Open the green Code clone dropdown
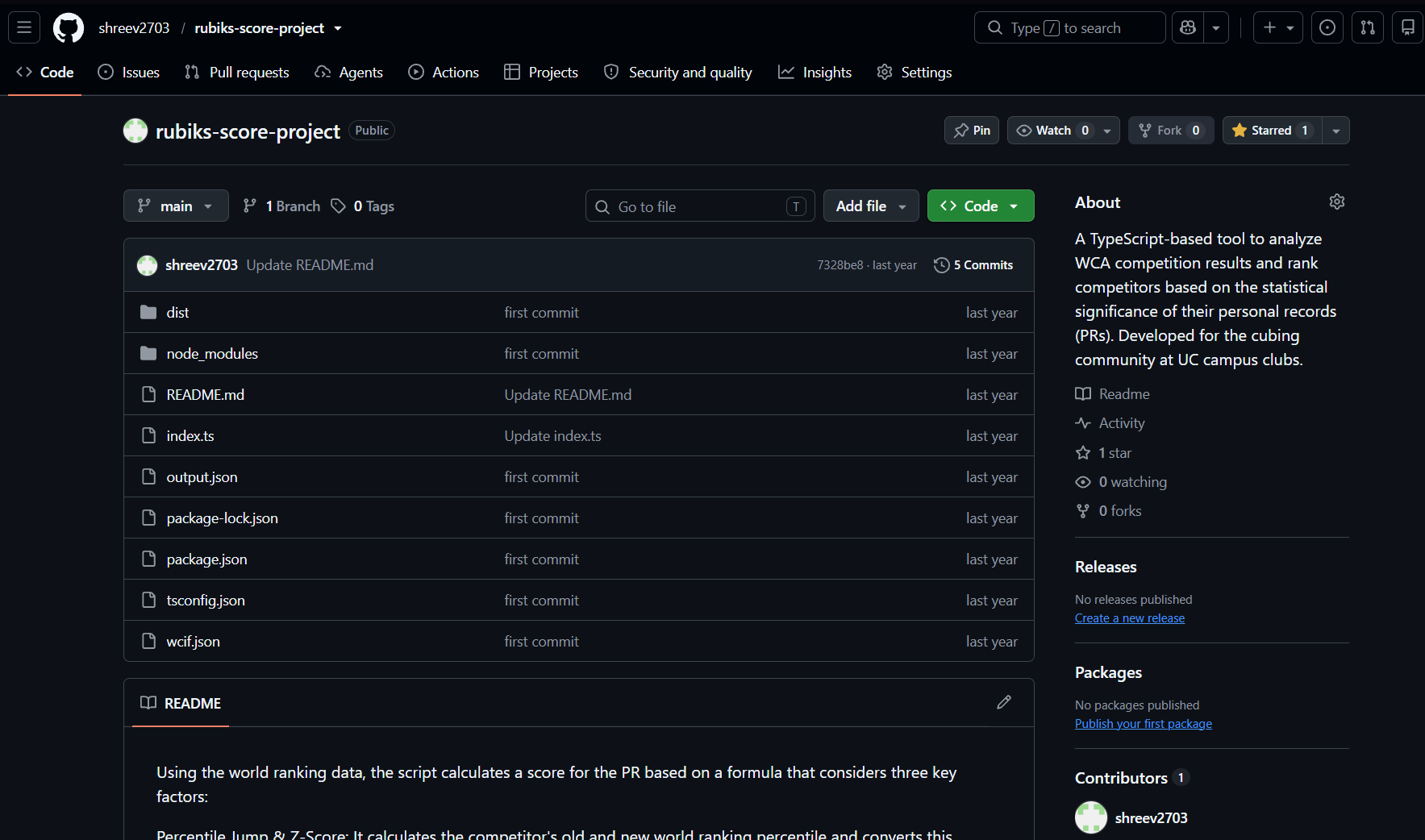 (x=981, y=206)
